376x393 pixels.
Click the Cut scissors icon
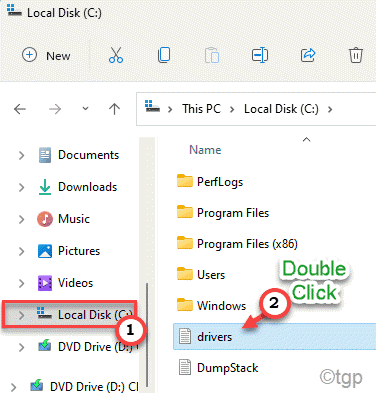click(116, 55)
